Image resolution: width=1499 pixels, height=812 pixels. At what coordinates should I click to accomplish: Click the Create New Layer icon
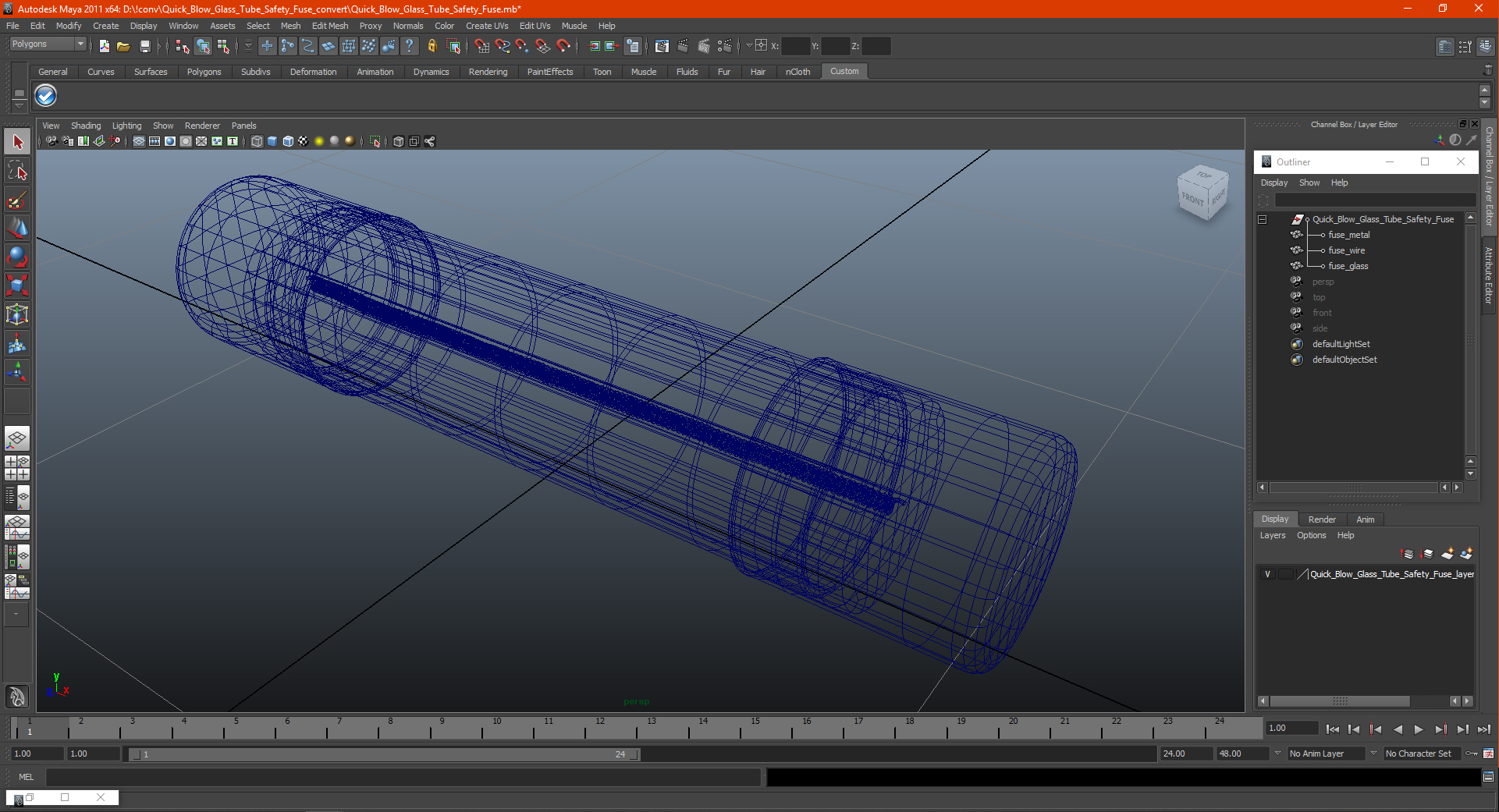pos(1447,554)
